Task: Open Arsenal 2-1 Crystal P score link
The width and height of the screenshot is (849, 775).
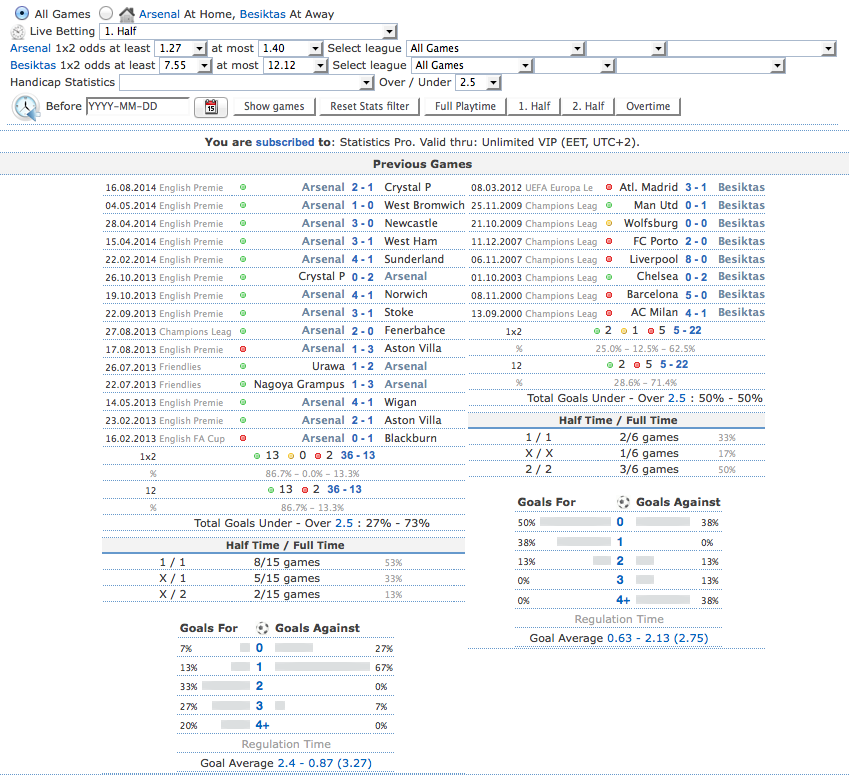Action: 362,187
